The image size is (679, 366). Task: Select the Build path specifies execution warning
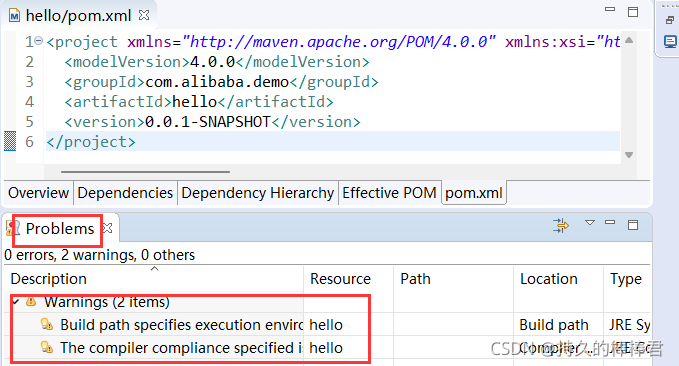point(181,325)
